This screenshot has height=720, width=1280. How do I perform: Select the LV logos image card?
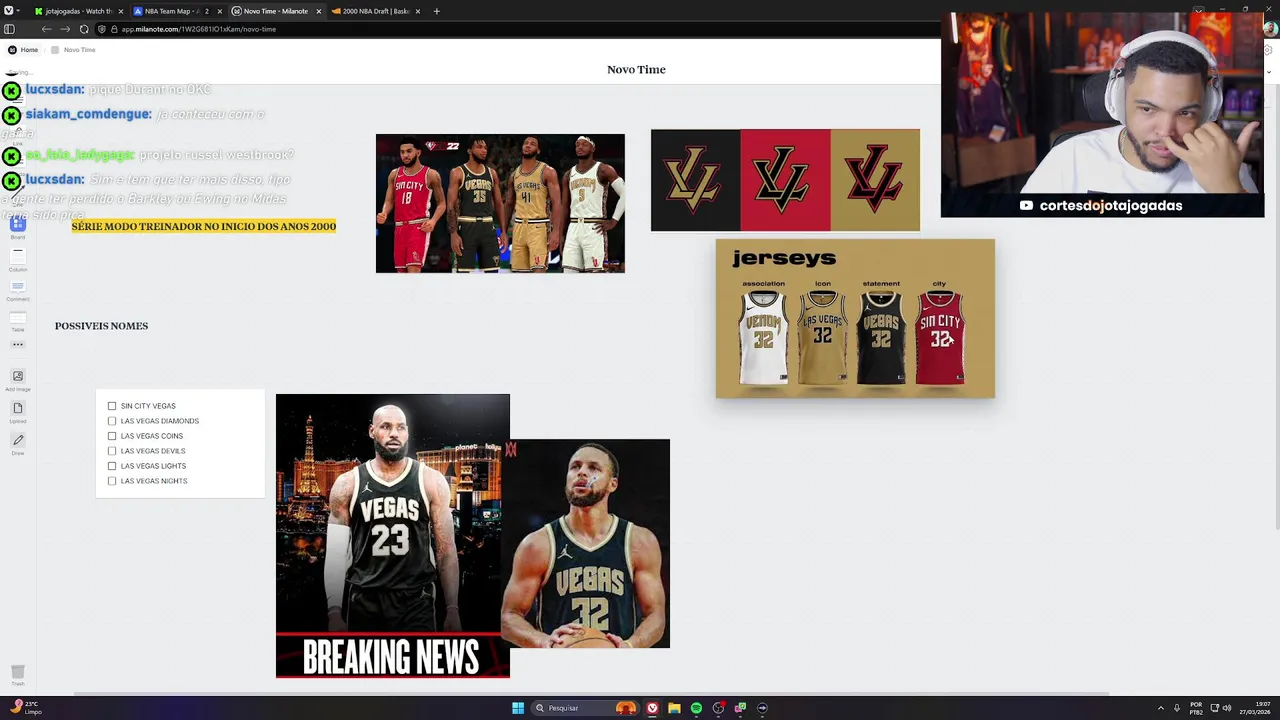click(785, 180)
